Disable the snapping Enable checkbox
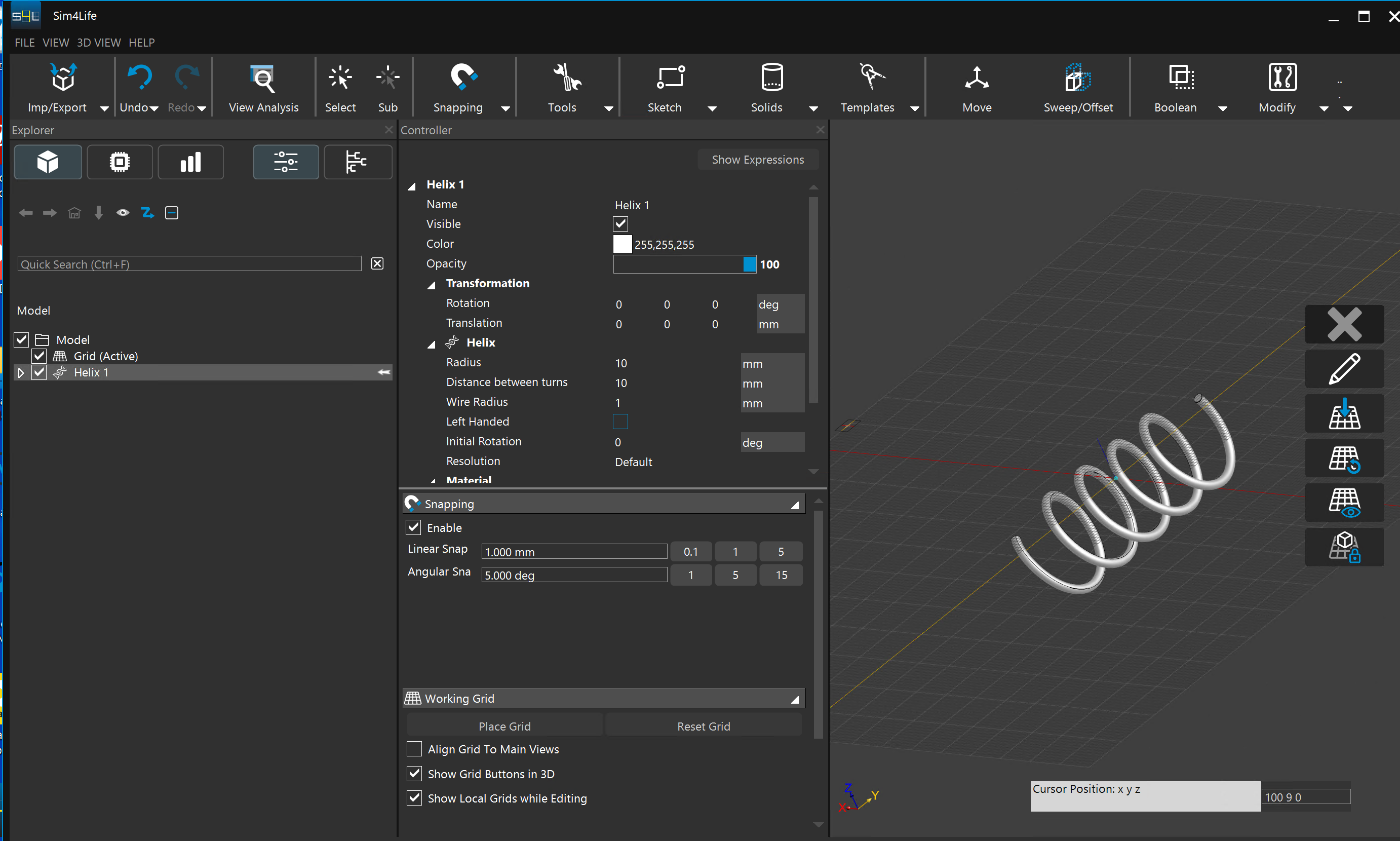 [414, 527]
